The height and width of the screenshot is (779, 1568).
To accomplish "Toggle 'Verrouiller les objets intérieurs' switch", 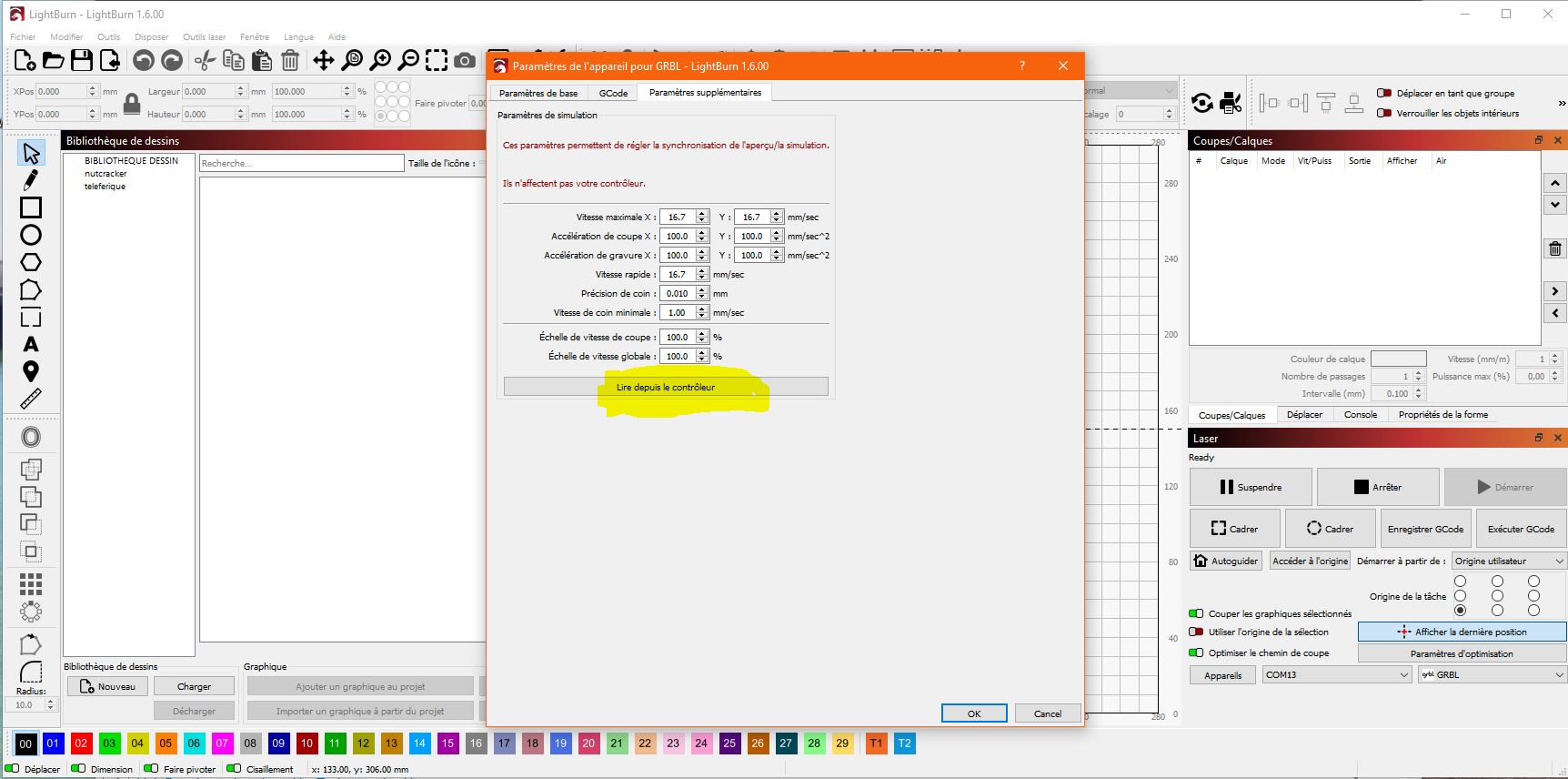I will pos(1384,113).
